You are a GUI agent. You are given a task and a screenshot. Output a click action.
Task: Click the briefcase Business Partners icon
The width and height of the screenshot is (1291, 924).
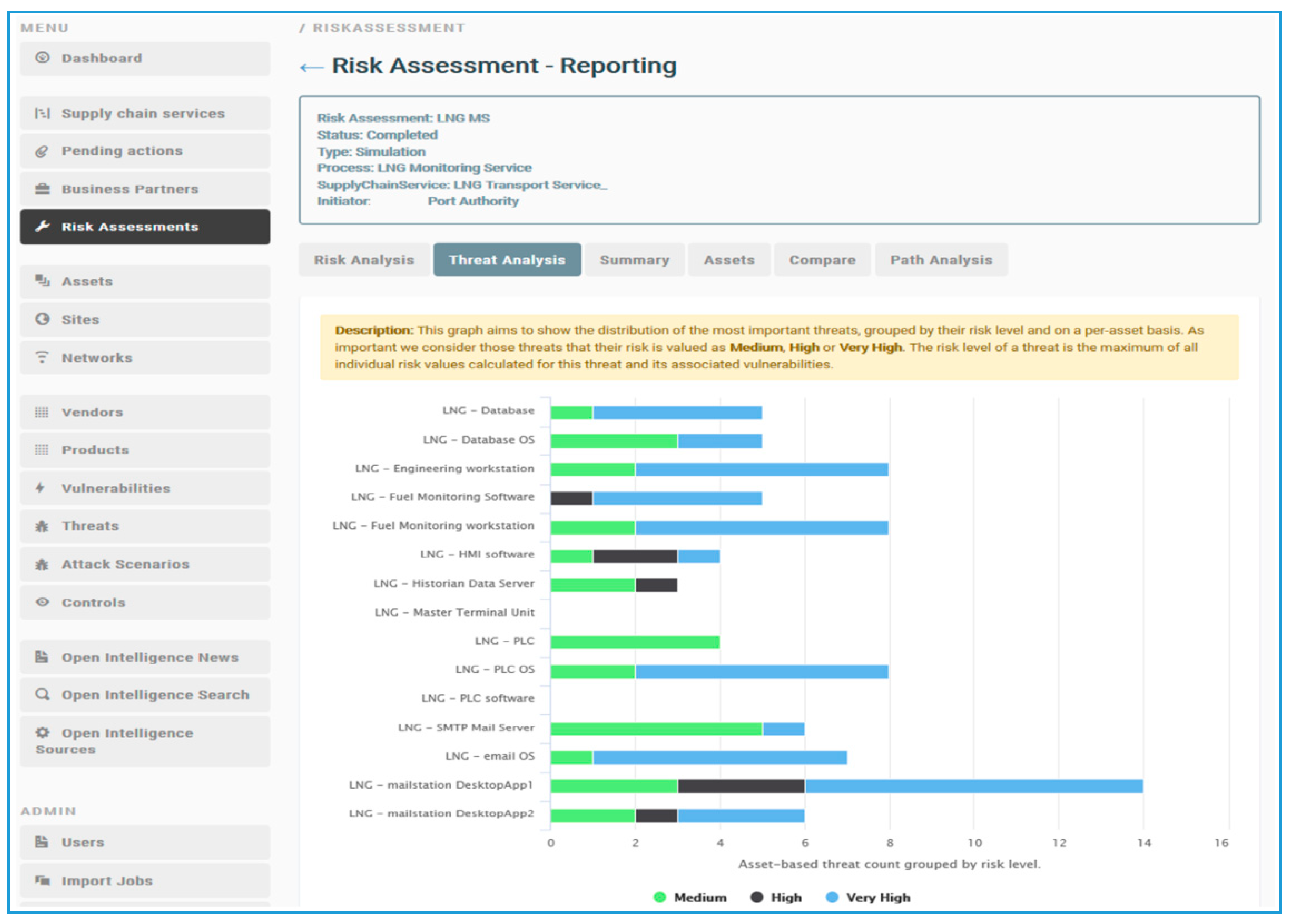pos(42,189)
